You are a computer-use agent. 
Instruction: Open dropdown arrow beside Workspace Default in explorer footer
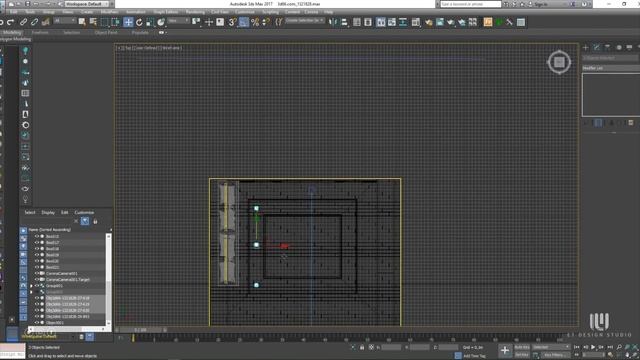pyautogui.click(x=73, y=337)
